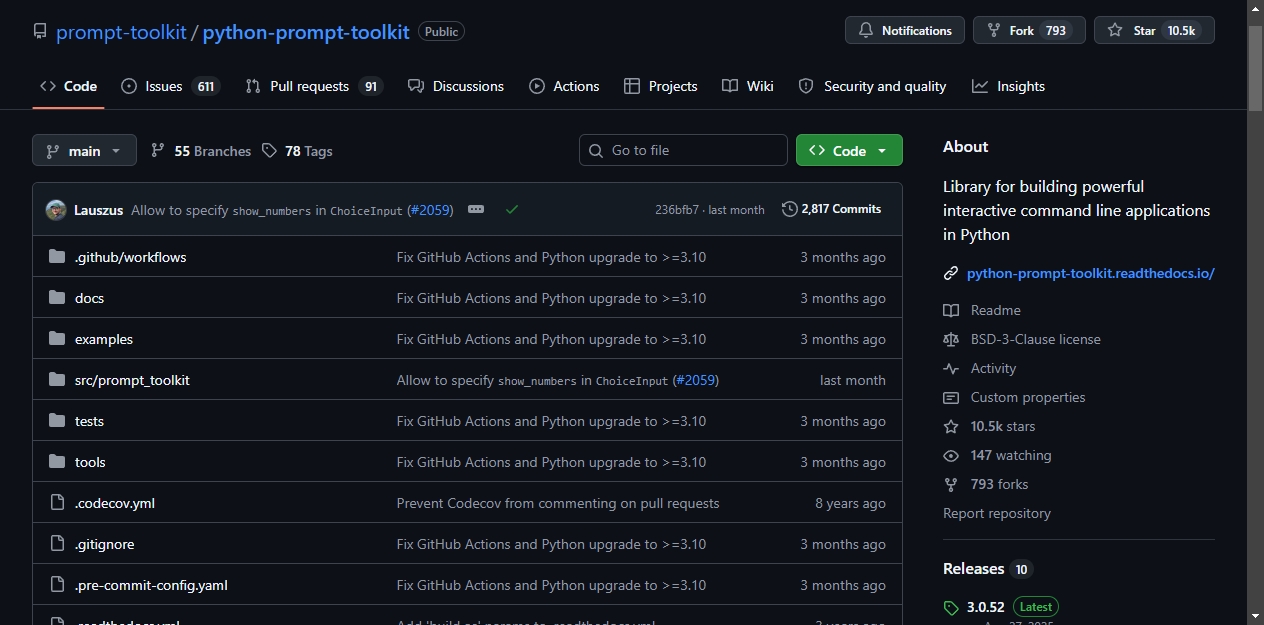The height and width of the screenshot is (625, 1264).
Task: Open the Lauszus author link
Action: pos(99,210)
